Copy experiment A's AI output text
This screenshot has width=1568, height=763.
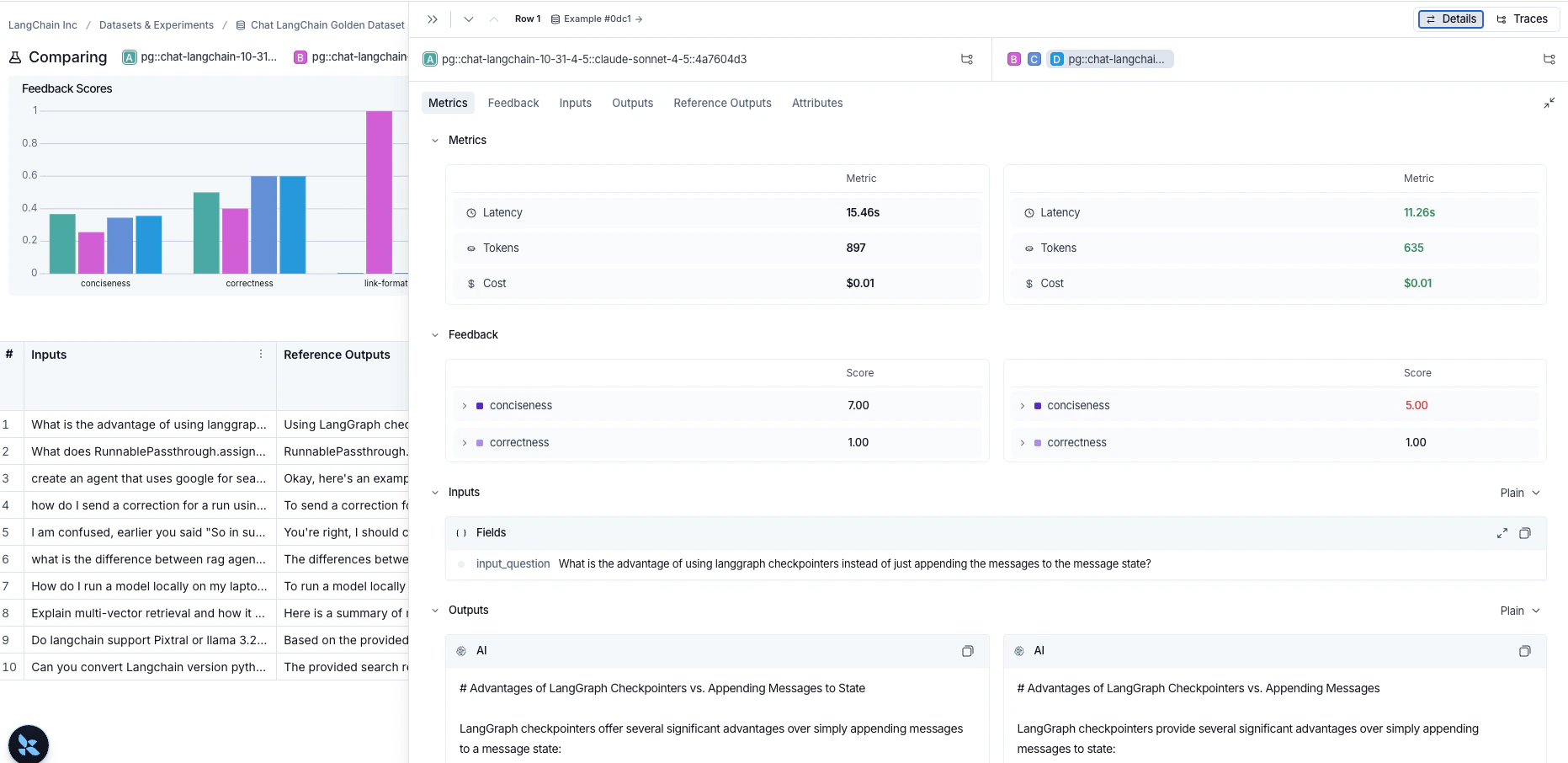(x=967, y=651)
